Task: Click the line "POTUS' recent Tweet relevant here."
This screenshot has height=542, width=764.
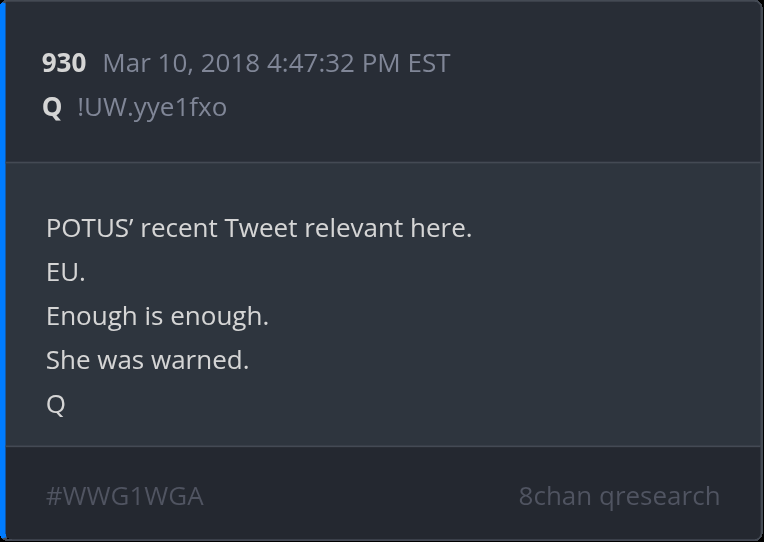Action: 258,228
